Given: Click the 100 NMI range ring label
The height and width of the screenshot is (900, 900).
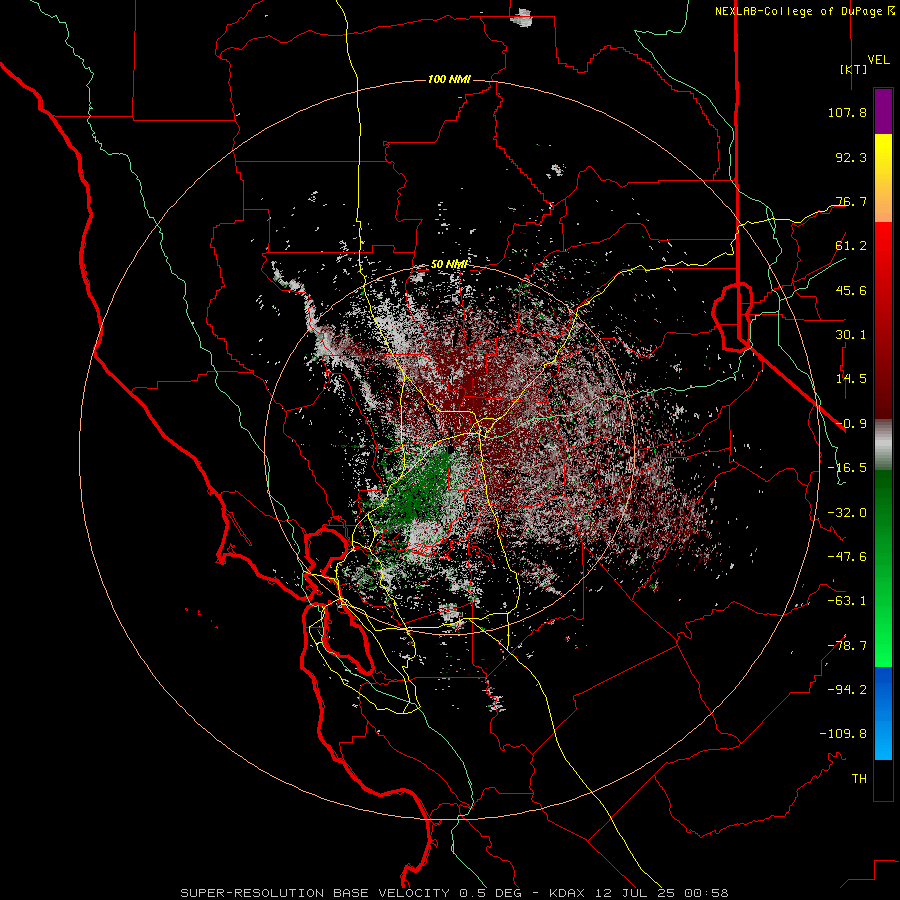Looking at the screenshot, I should (449, 79).
